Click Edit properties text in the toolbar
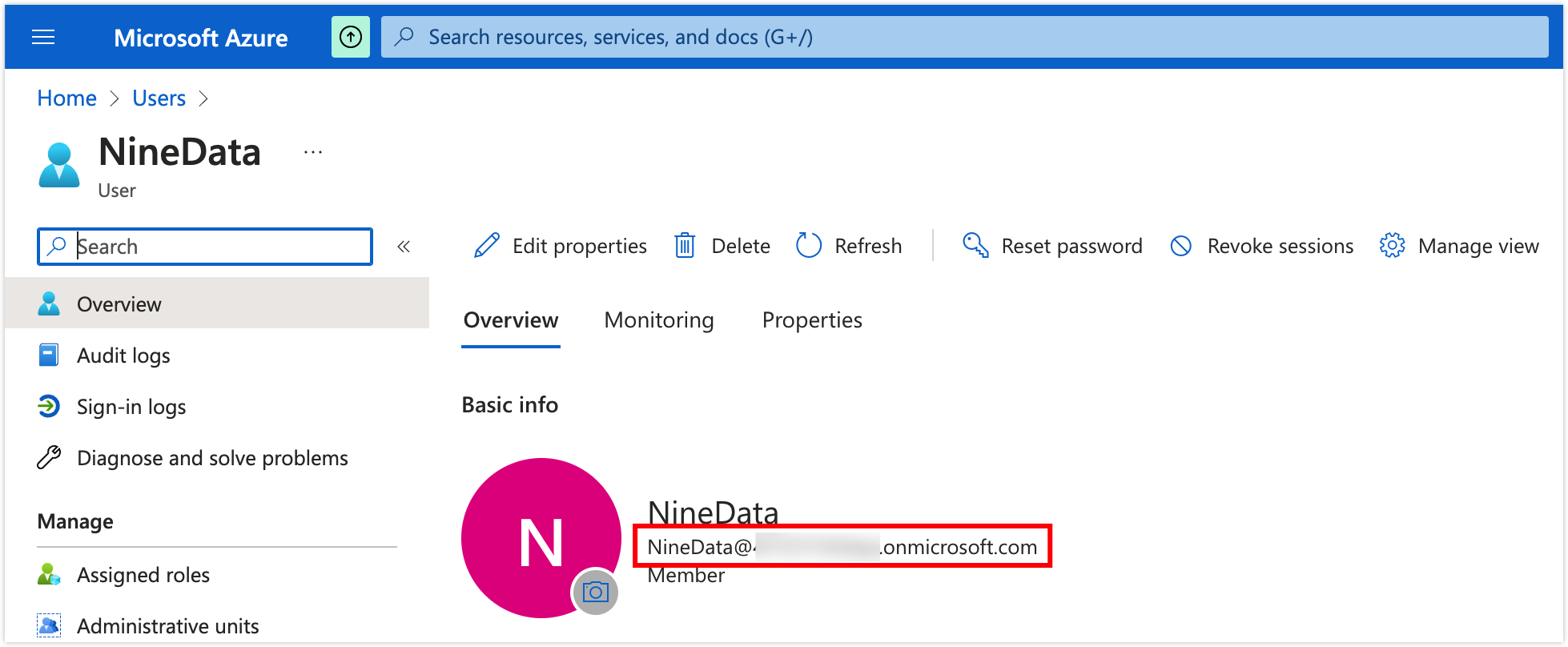The width and height of the screenshot is (1568, 647). (580, 246)
